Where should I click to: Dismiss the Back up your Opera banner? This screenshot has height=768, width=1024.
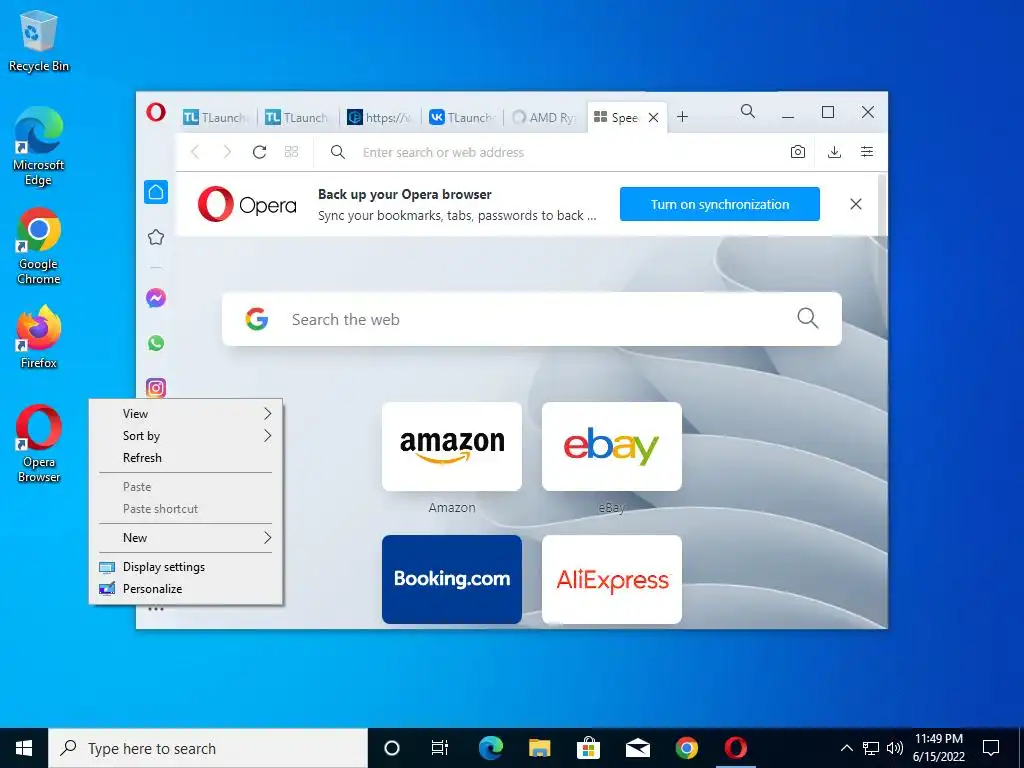[856, 204]
